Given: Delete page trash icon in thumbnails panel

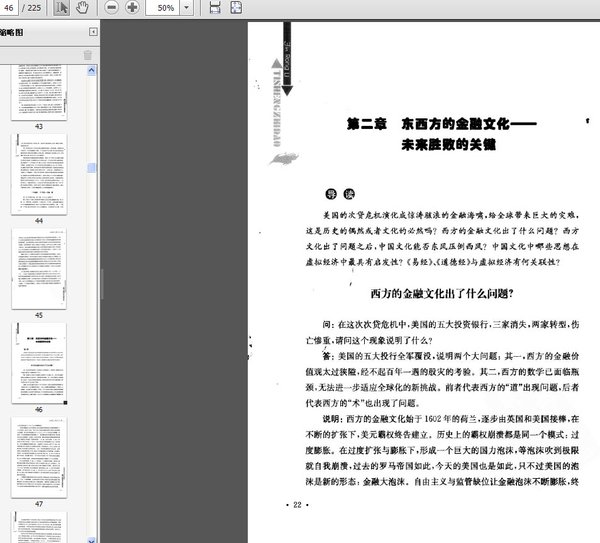Looking at the screenshot, I should [x=88, y=55].
